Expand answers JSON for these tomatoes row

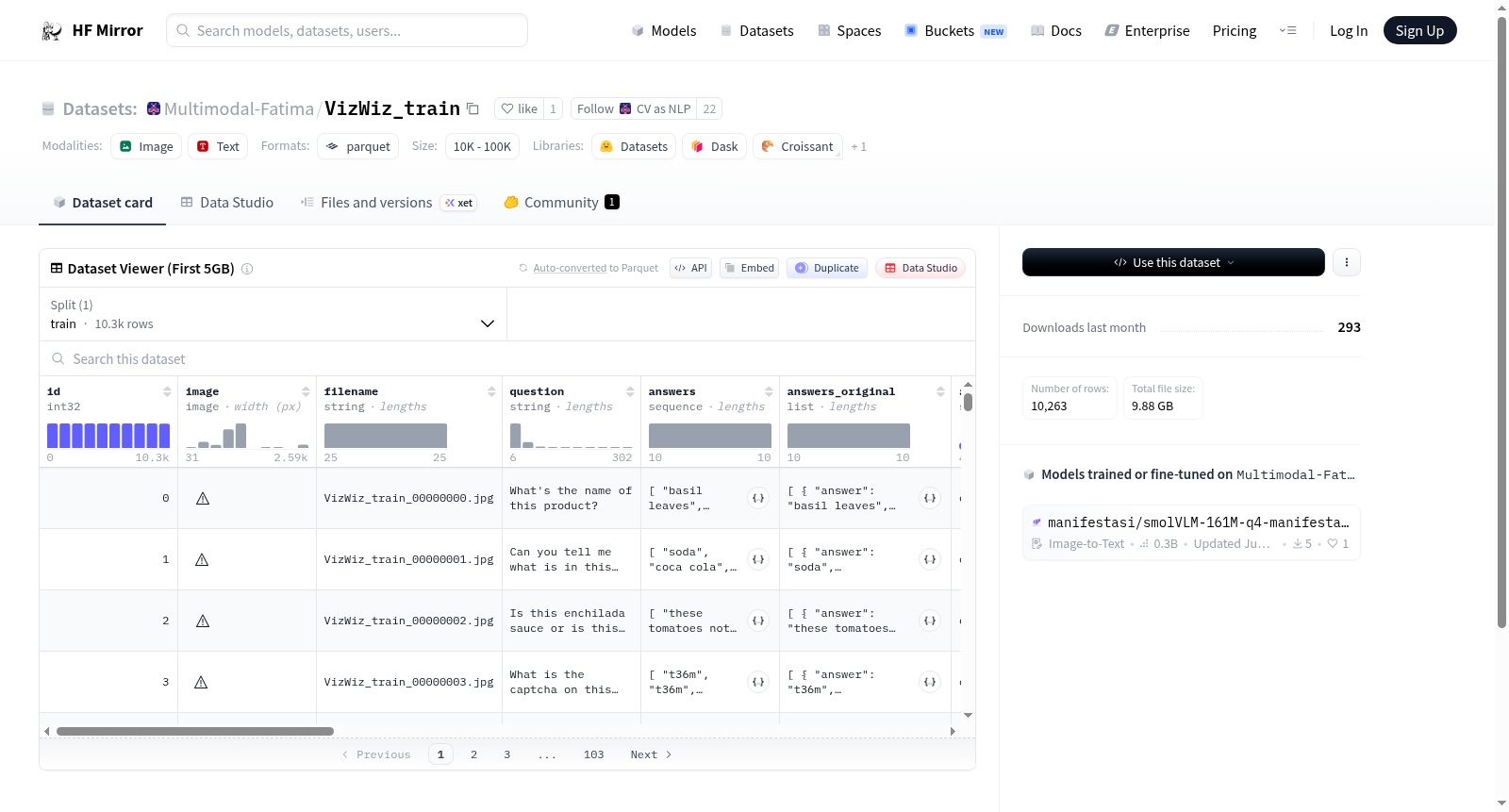(758, 621)
